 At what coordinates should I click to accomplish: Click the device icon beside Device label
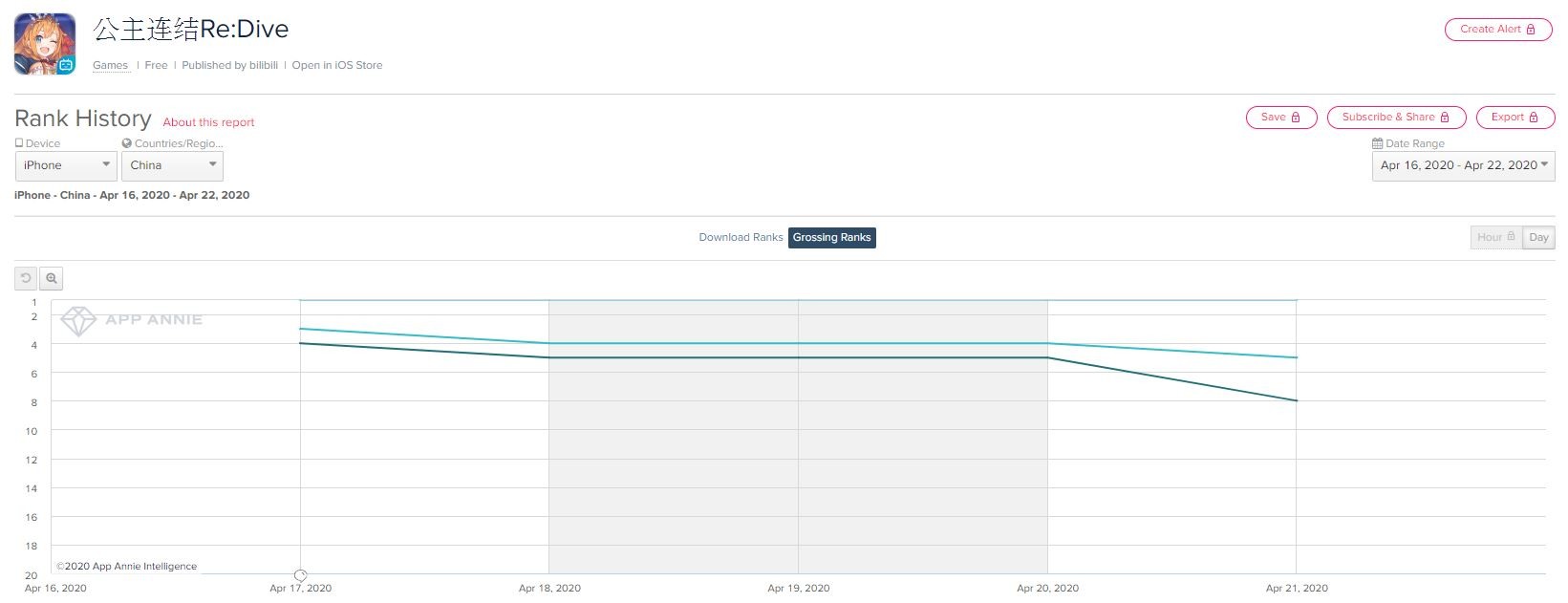click(x=19, y=143)
